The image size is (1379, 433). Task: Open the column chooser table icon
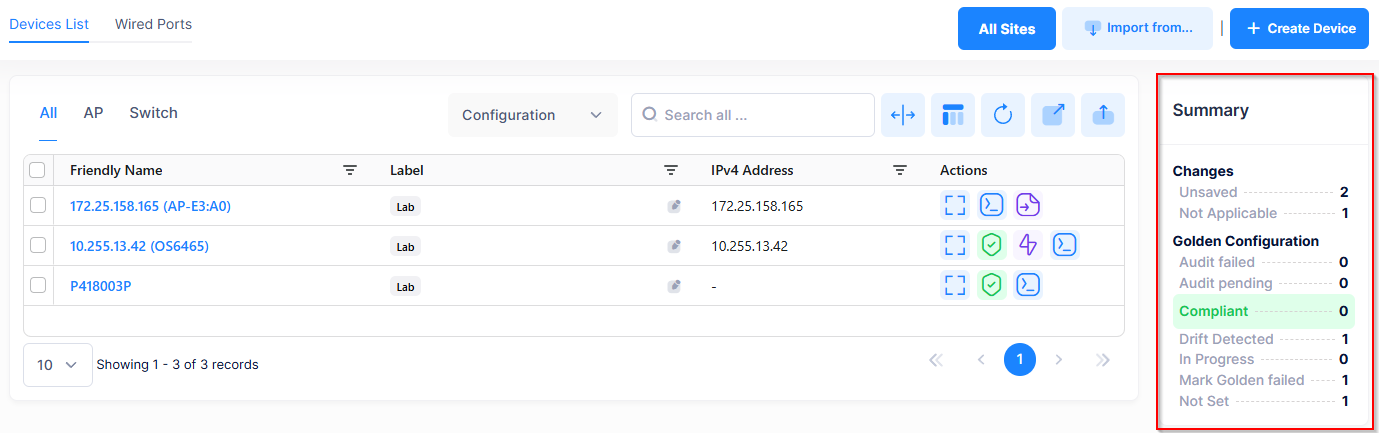coord(953,115)
